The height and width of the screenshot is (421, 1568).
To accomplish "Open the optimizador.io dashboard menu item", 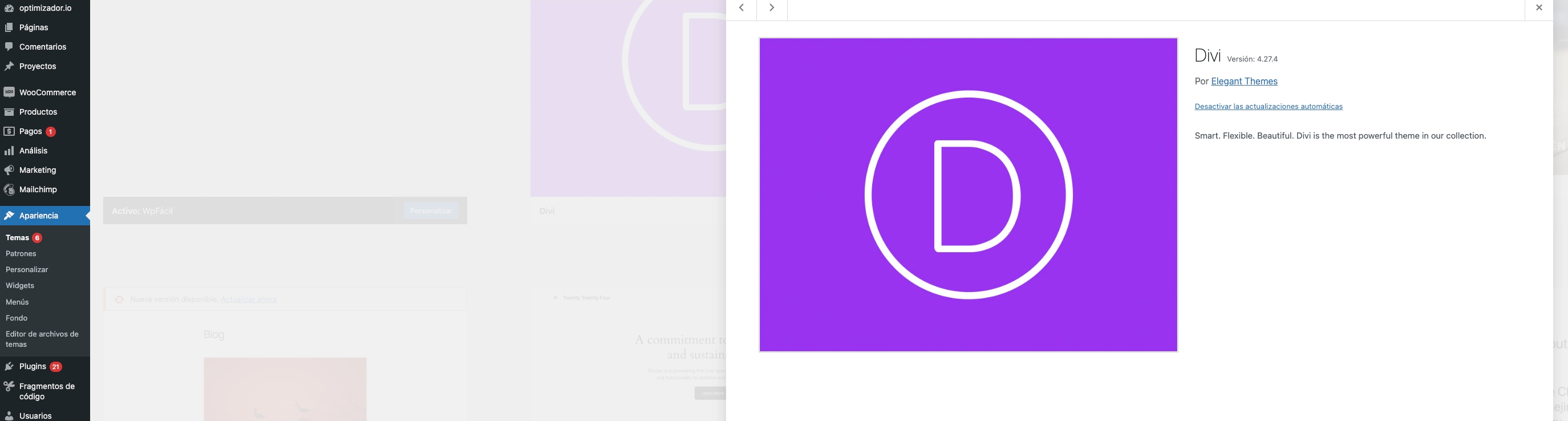I will click(45, 8).
